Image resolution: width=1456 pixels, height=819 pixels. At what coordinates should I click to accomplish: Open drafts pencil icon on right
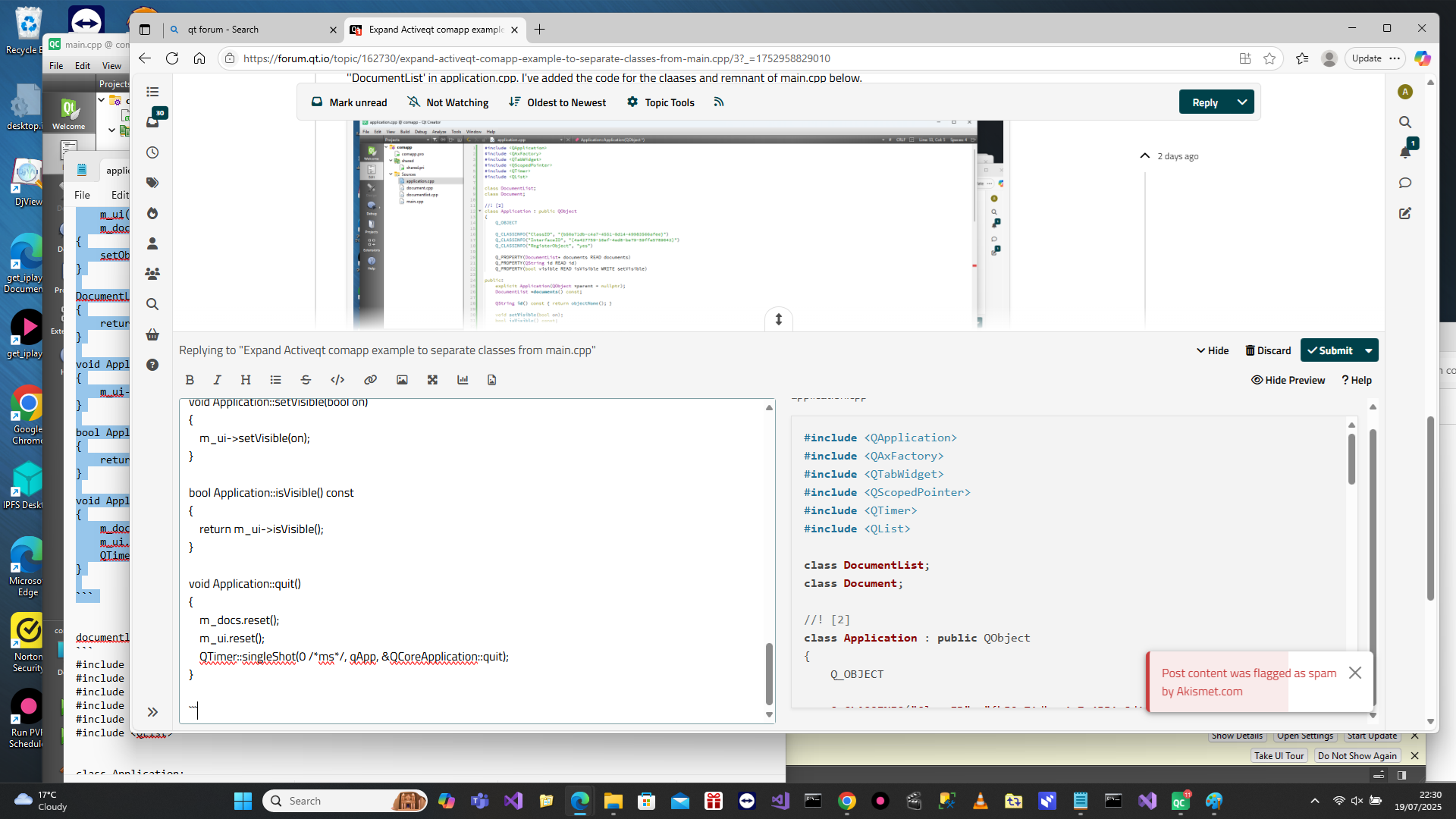click(x=1405, y=213)
